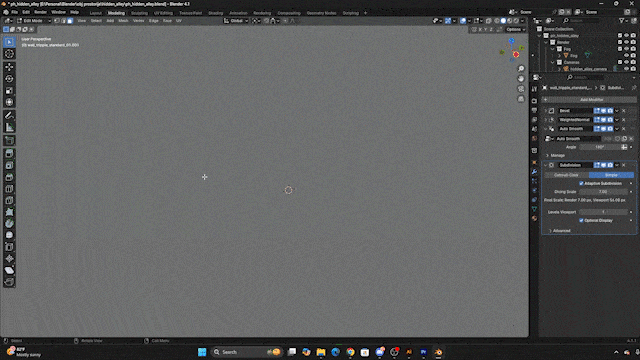Toggle Adaptive Subdivision checkbox
The width and height of the screenshot is (640, 360).
[581, 183]
